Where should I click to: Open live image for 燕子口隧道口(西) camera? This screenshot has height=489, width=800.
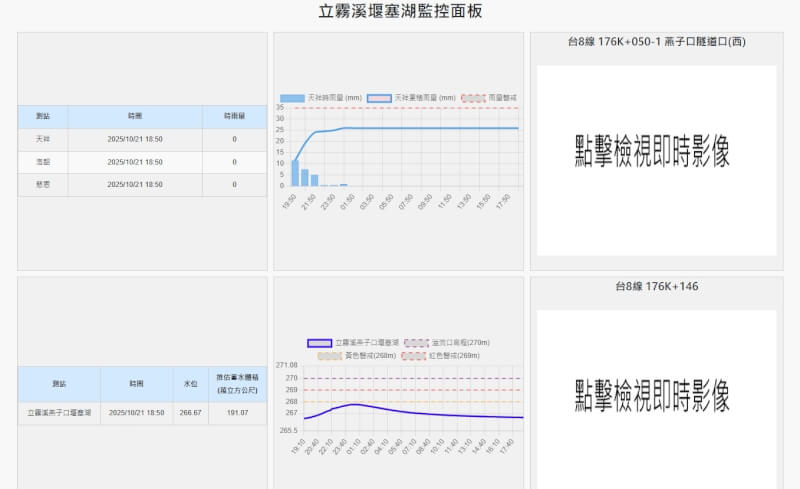click(x=656, y=160)
